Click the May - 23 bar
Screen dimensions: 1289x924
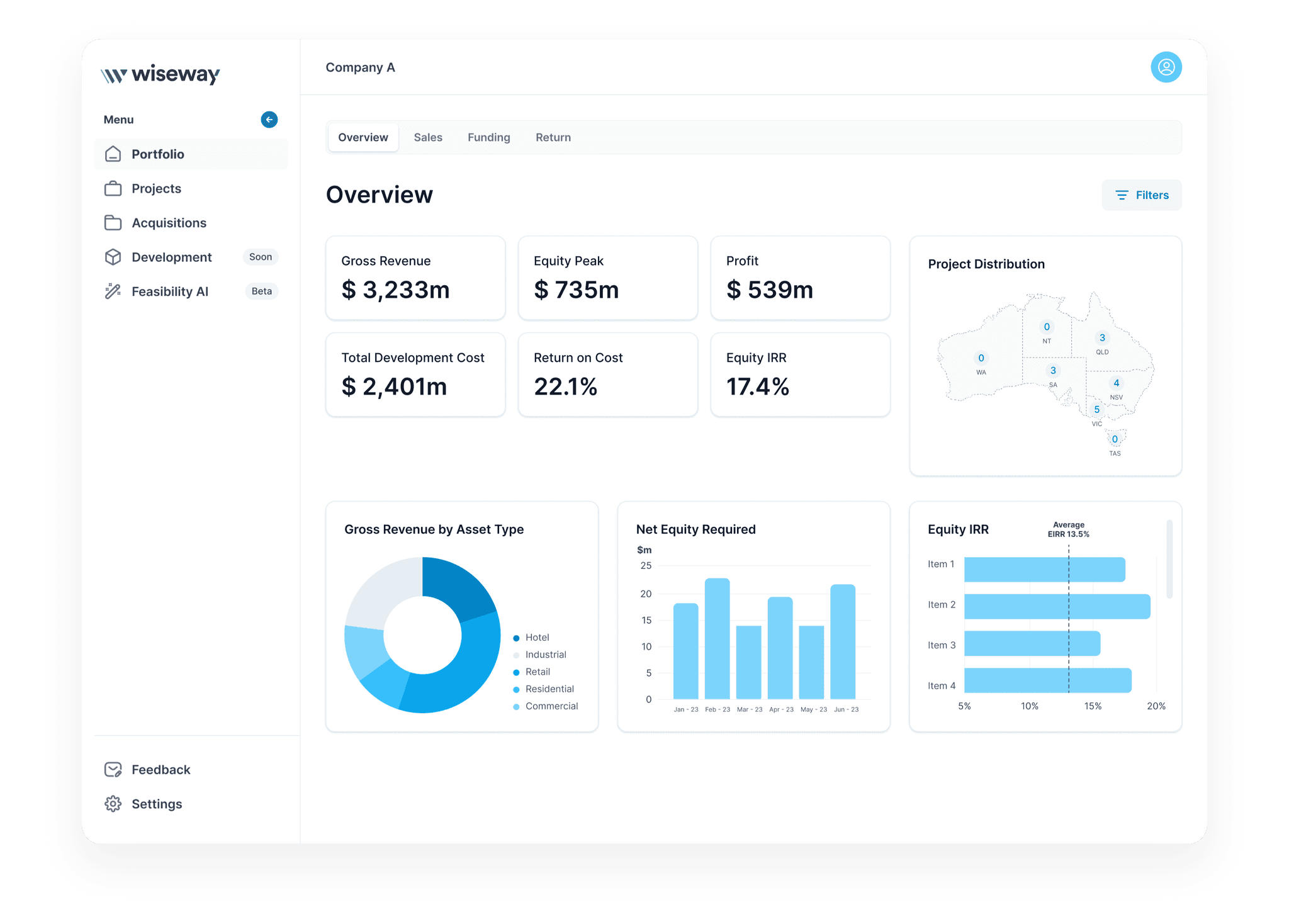[811, 662]
